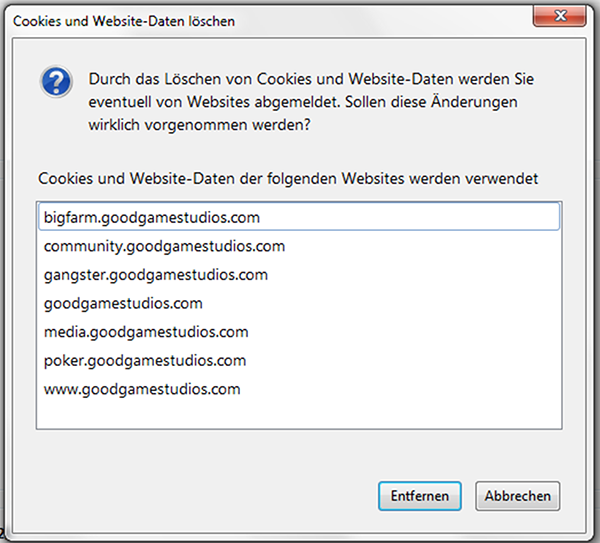Image resolution: width=600 pixels, height=543 pixels.
Task: Click the text 'eventuell von Websites abgemeldet'
Action: (x=214, y=102)
